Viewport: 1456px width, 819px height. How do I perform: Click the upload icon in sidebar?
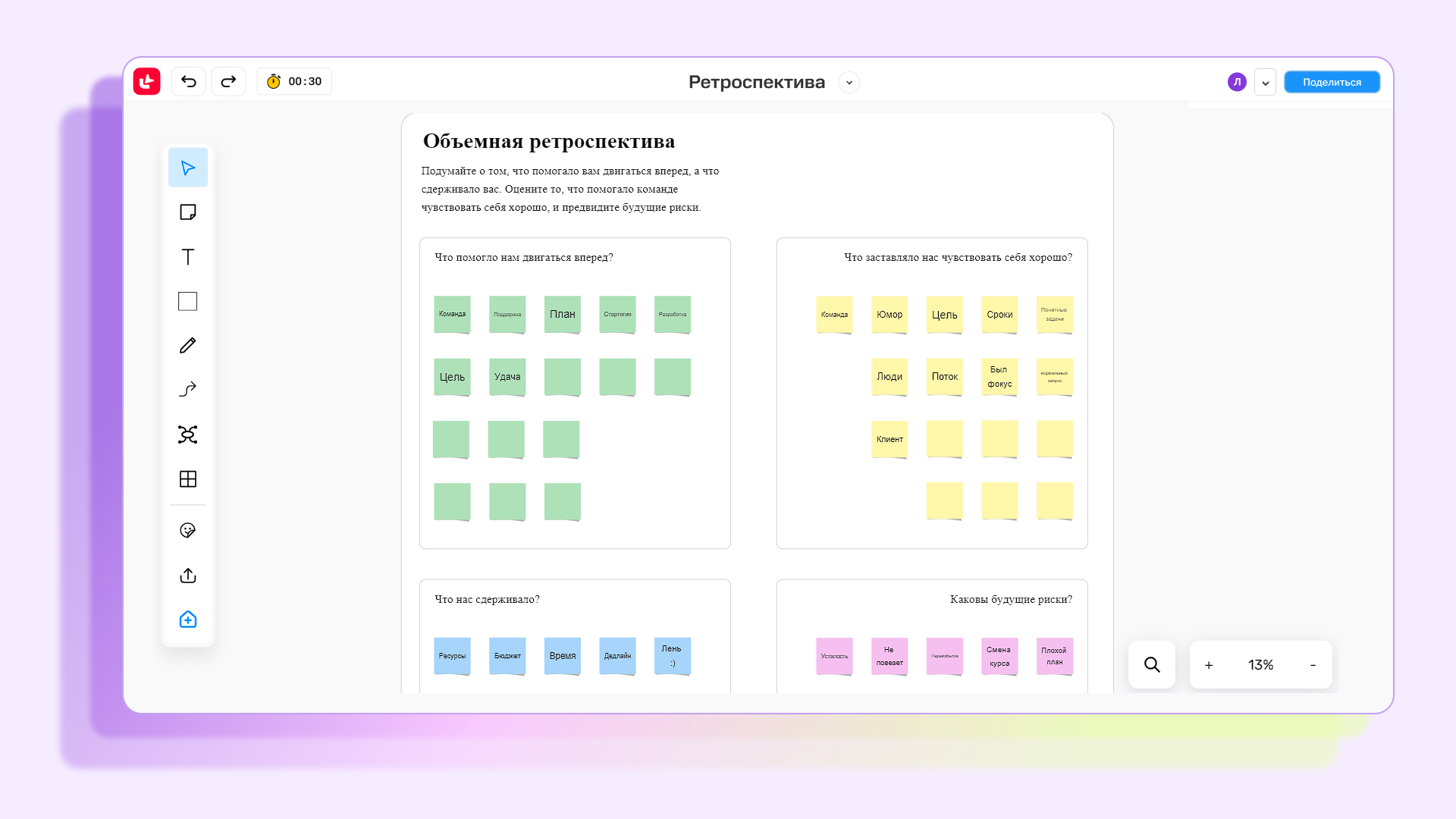pos(188,576)
